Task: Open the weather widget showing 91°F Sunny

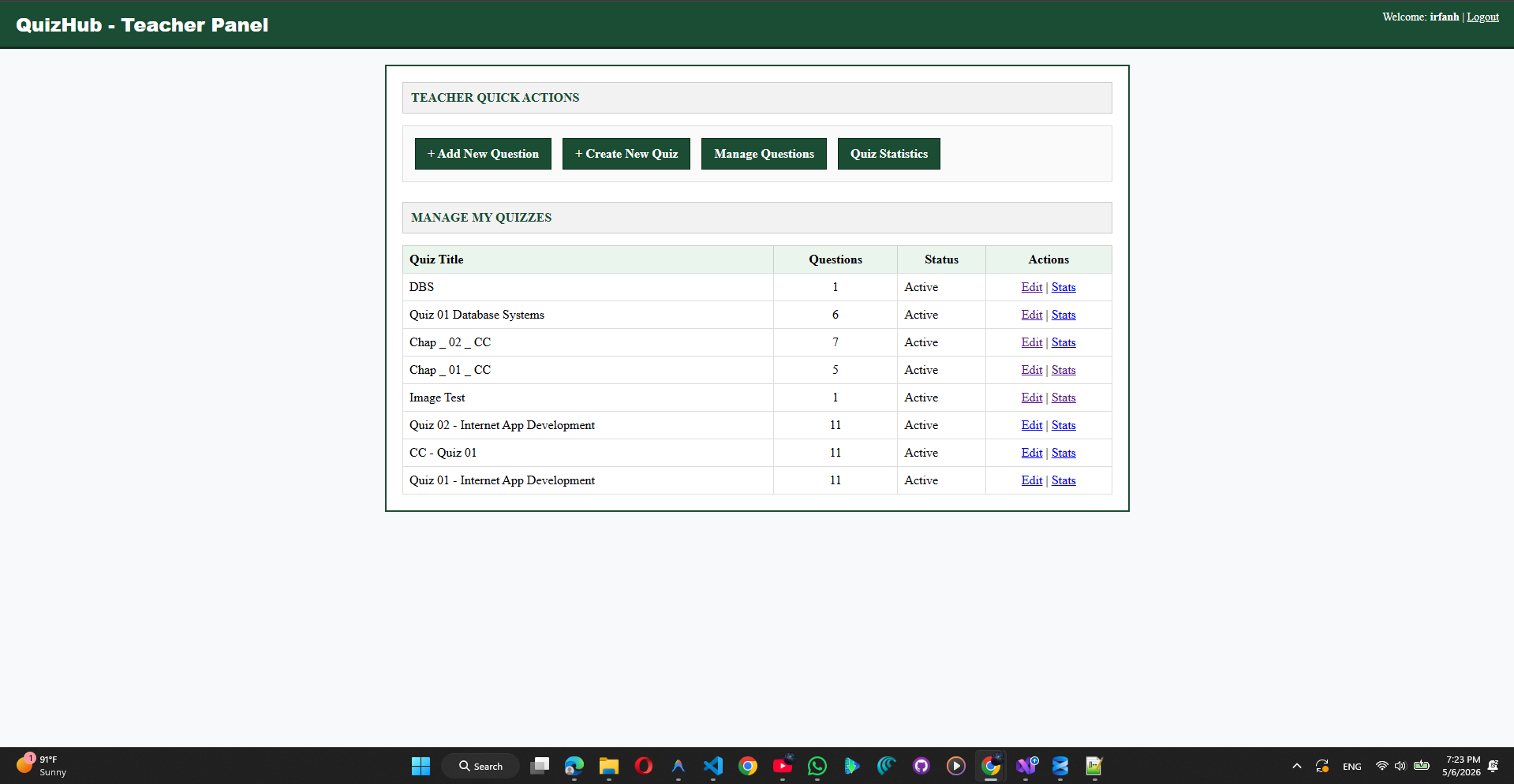Action: click(x=42, y=766)
